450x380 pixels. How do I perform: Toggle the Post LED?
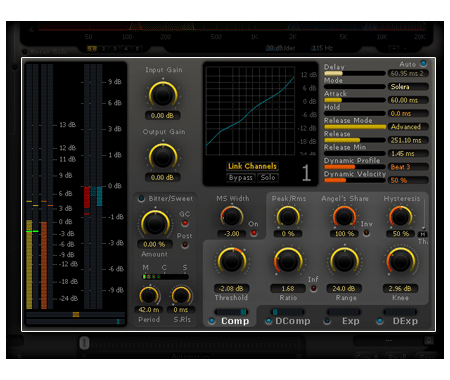(x=184, y=245)
